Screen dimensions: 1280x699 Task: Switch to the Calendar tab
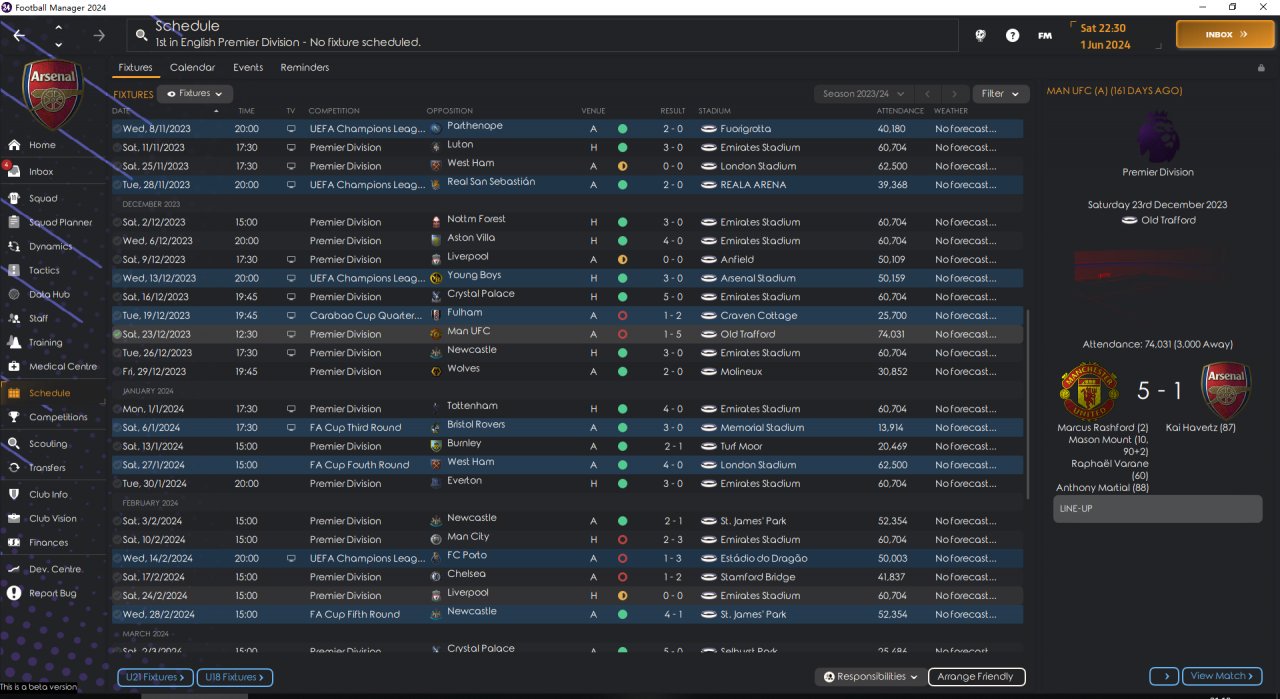tap(192, 68)
